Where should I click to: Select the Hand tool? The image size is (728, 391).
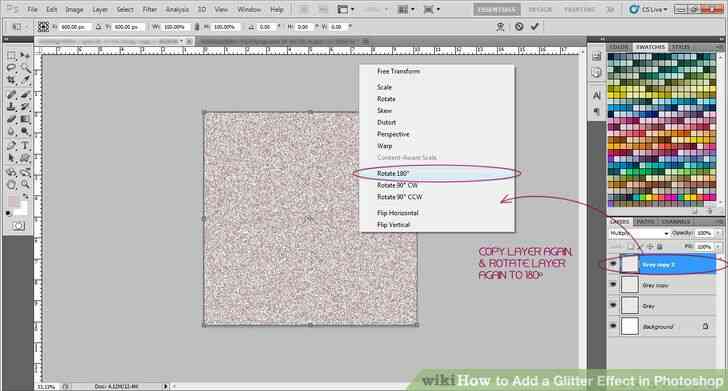11,184
